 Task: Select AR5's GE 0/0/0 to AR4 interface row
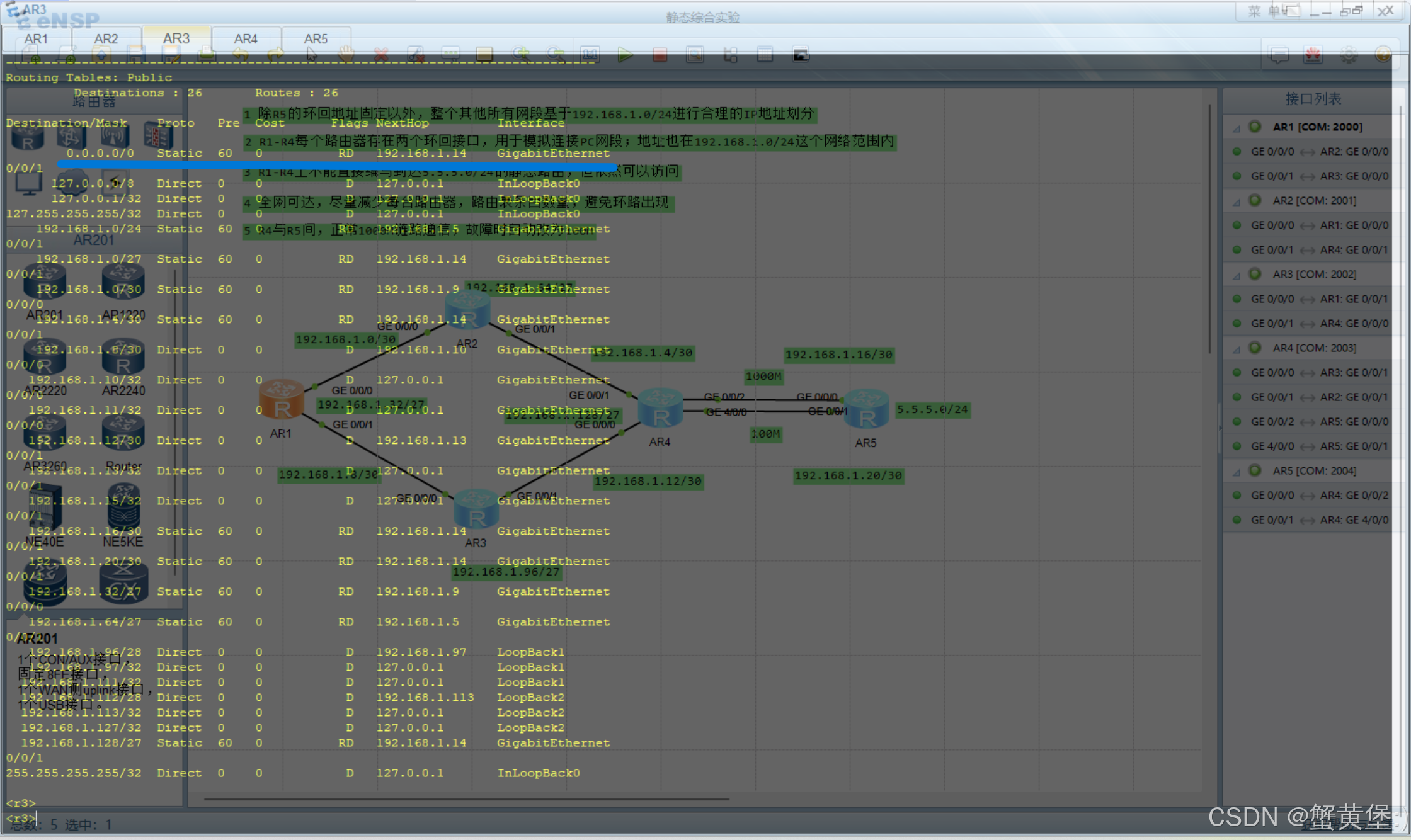pyautogui.click(x=1319, y=496)
